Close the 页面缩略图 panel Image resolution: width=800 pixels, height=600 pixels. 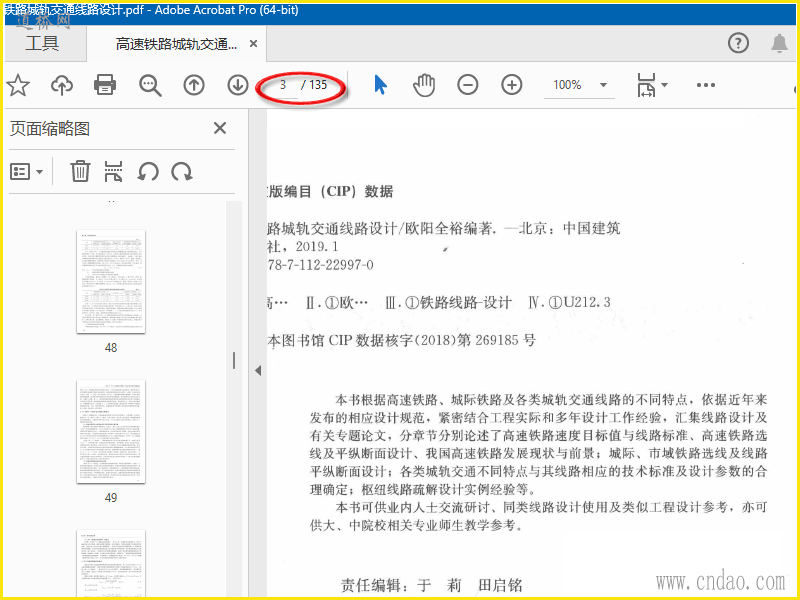pyautogui.click(x=220, y=128)
